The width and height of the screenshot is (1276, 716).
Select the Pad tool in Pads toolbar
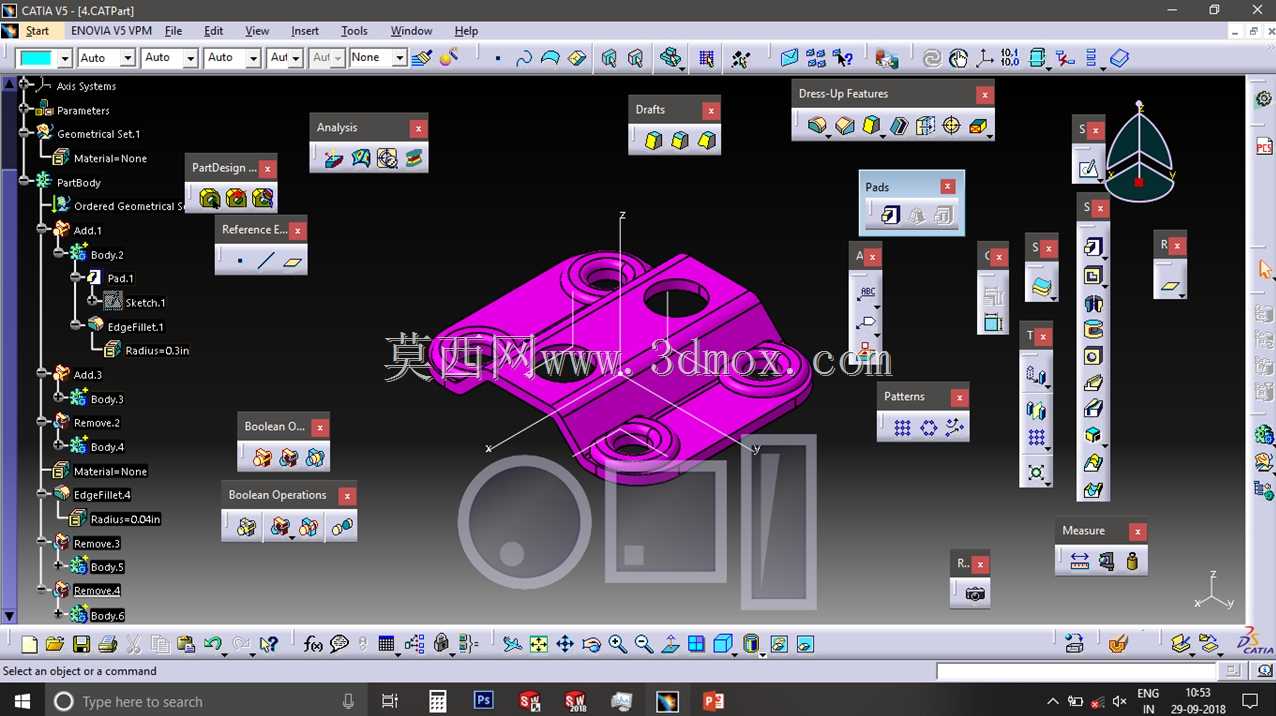pos(891,215)
